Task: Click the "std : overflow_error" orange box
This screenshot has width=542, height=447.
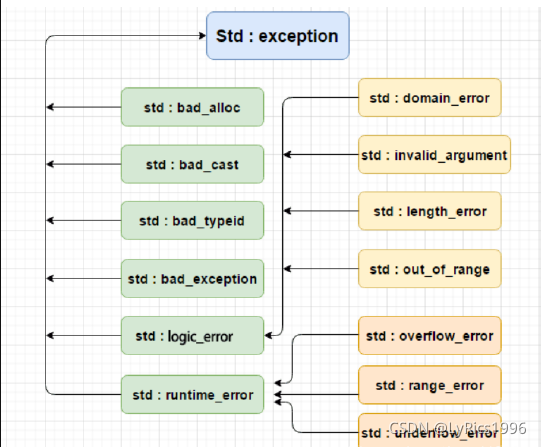Action: tap(430, 335)
